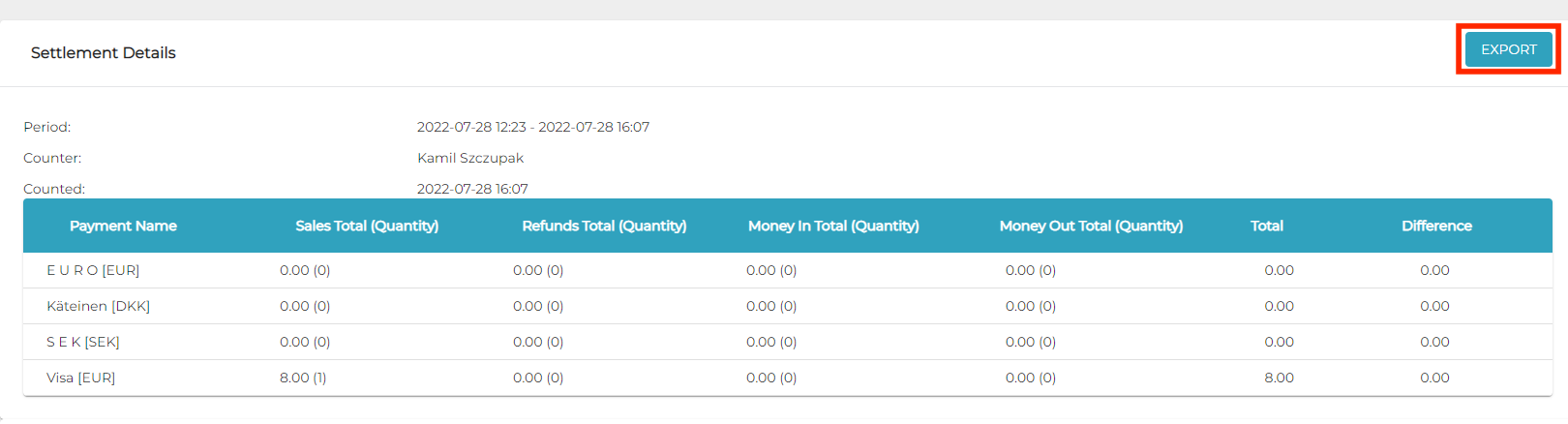Click the Counted timestamp value

pyautogui.click(x=472, y=189)
